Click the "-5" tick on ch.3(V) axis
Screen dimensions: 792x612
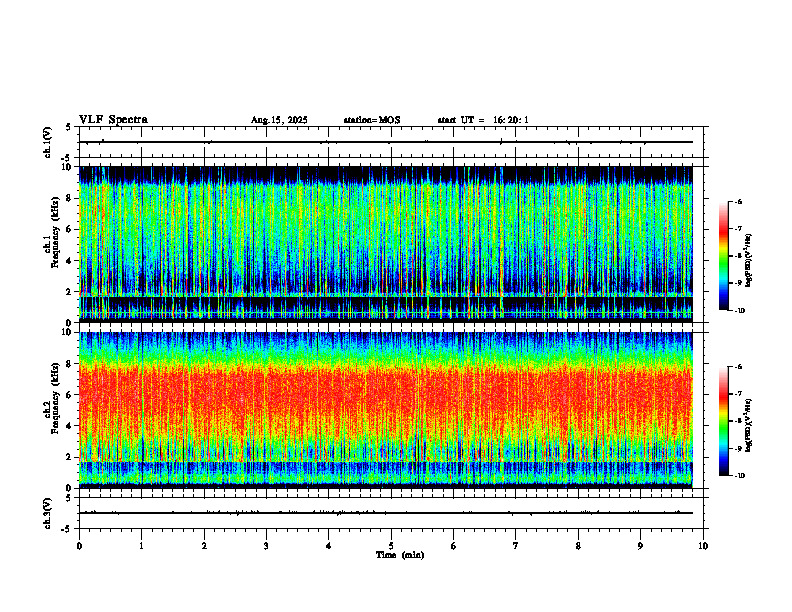point(66,529)
